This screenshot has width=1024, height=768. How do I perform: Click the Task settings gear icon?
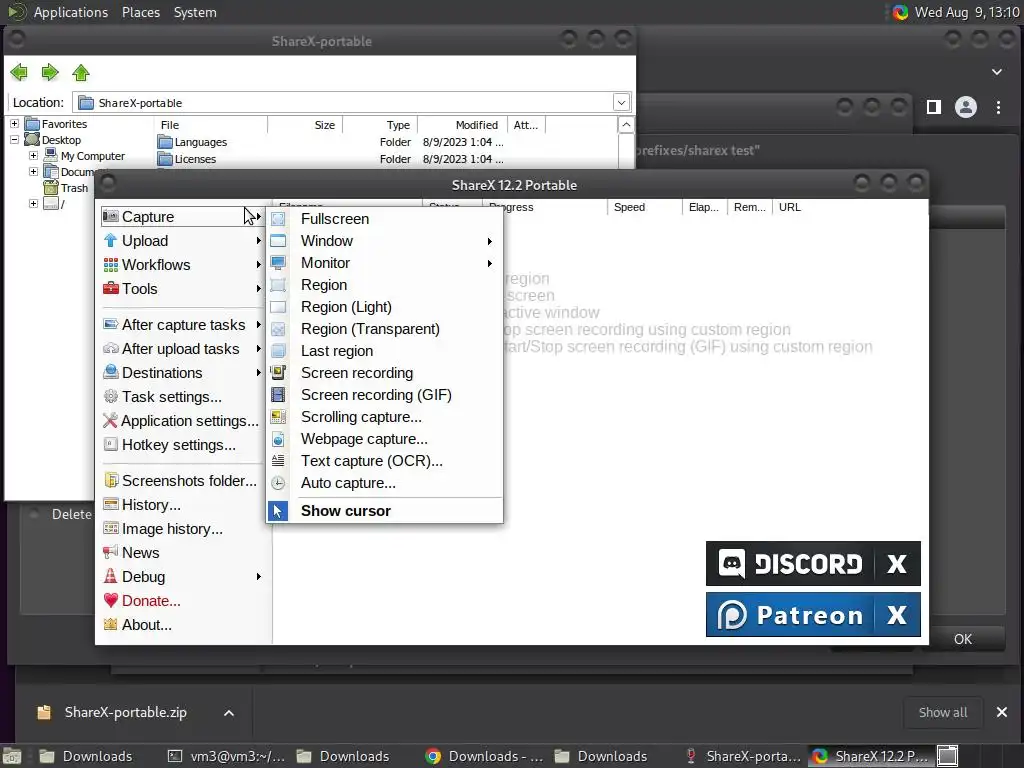click(x=111, y=396)
